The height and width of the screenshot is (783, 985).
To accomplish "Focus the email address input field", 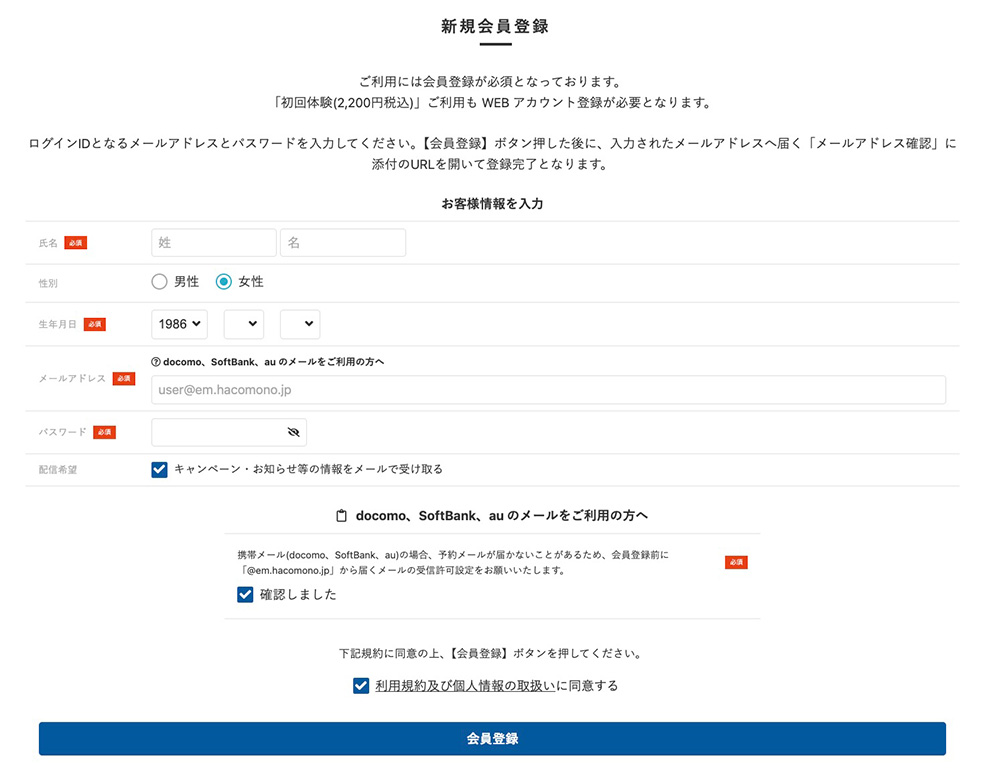I will 547,390.
